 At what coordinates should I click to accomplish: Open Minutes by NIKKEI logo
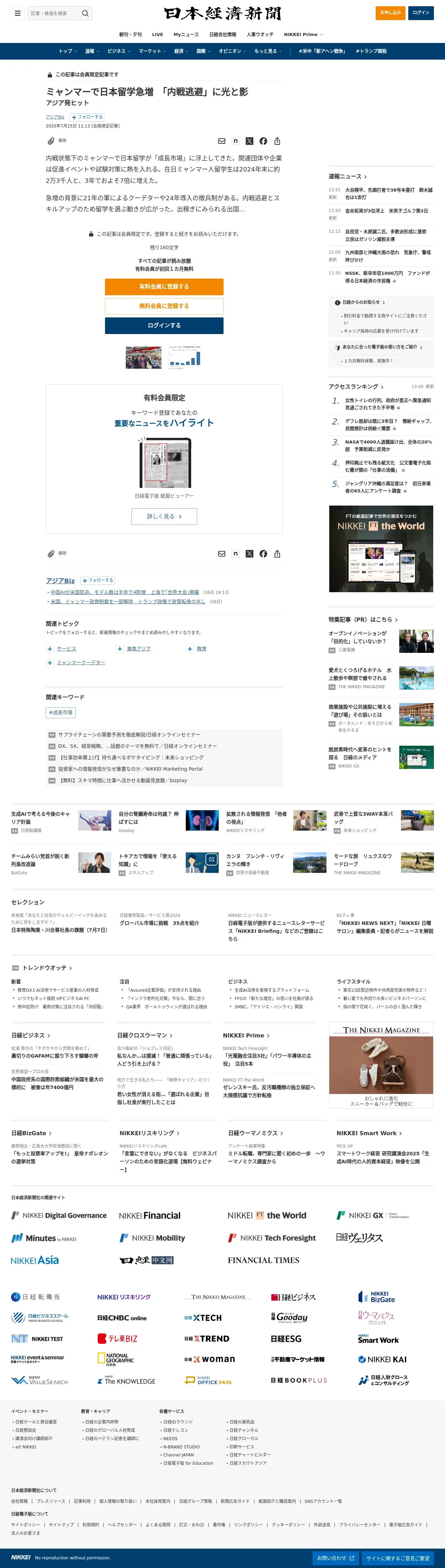(44, 1238)
